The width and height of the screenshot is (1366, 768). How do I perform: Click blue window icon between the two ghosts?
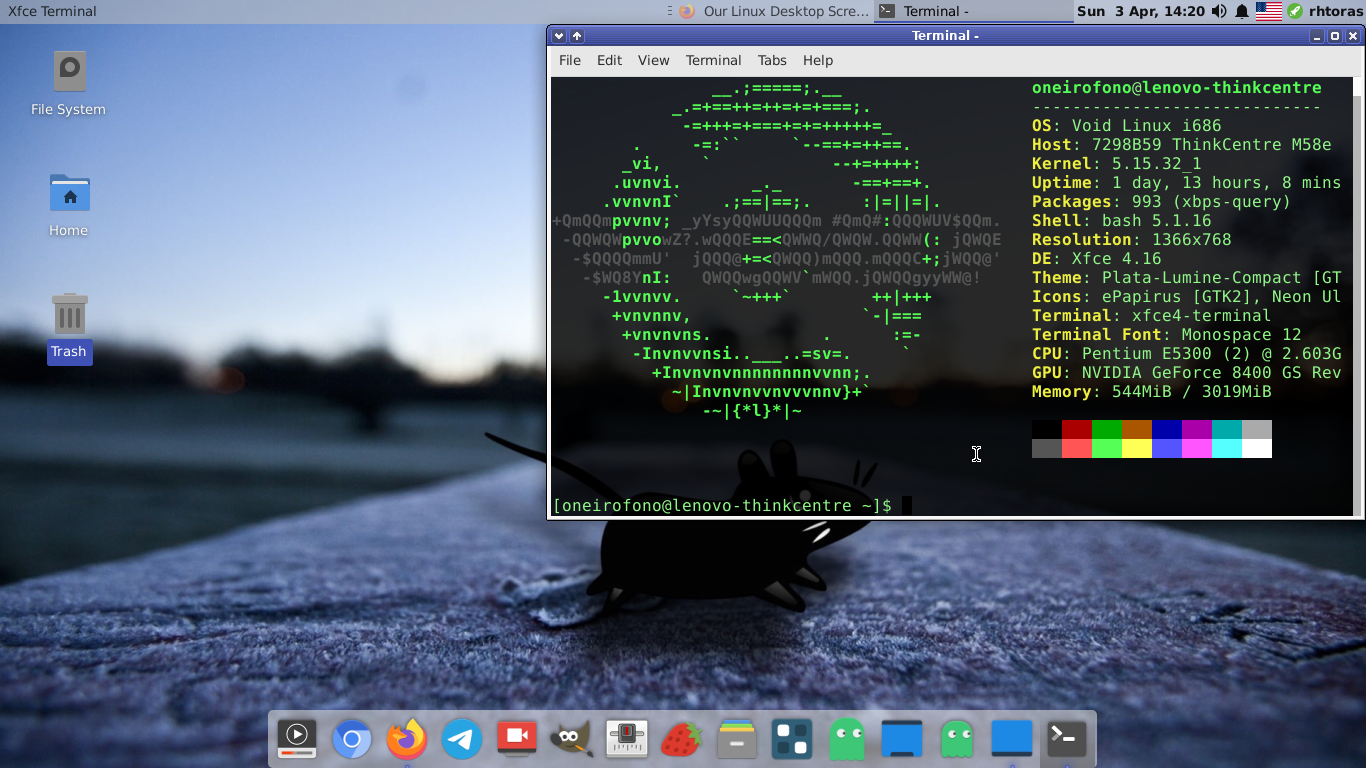pos(902,739)
